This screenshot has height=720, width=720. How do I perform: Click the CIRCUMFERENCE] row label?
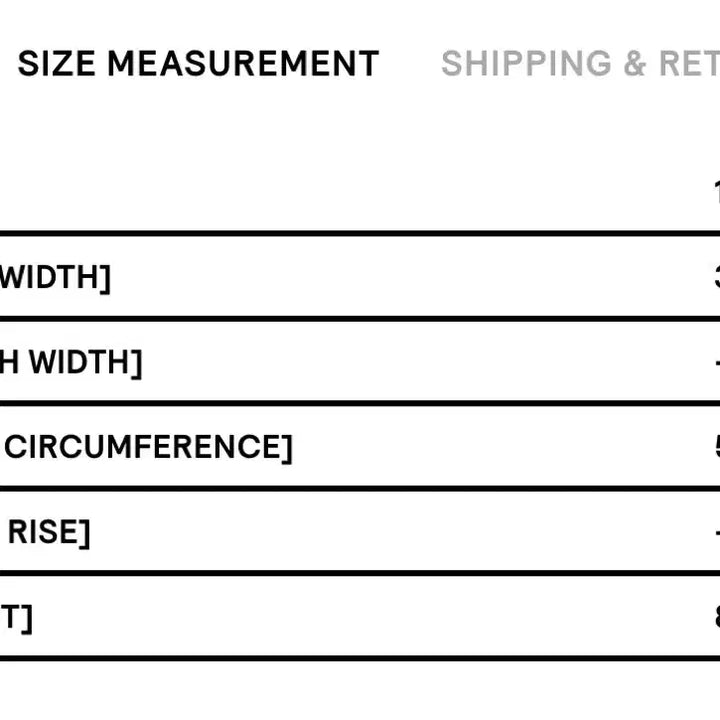point(150,447)
